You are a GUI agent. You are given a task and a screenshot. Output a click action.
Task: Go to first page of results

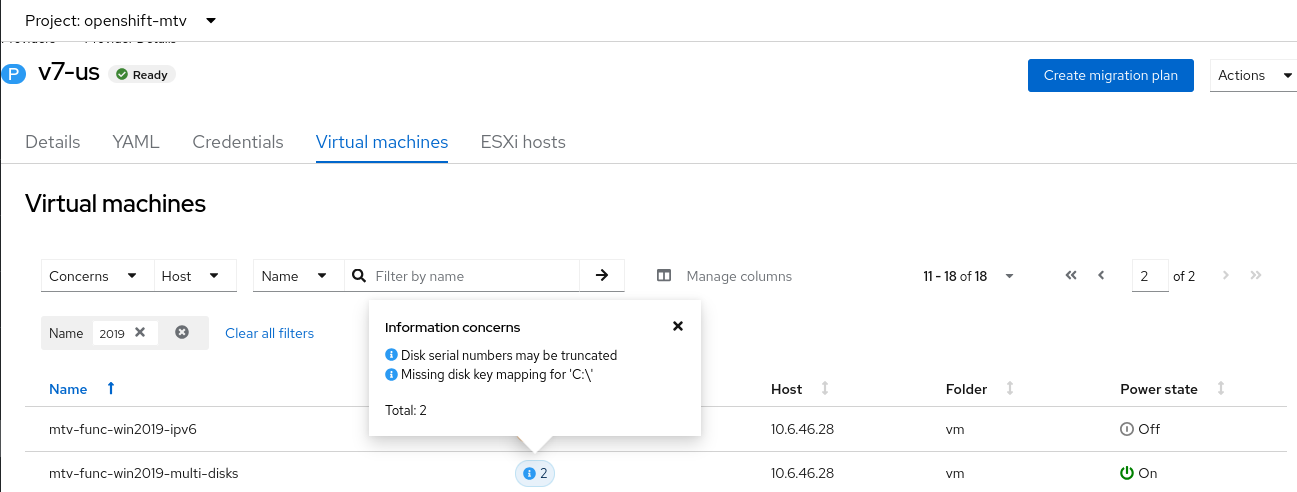point(1071,276)
